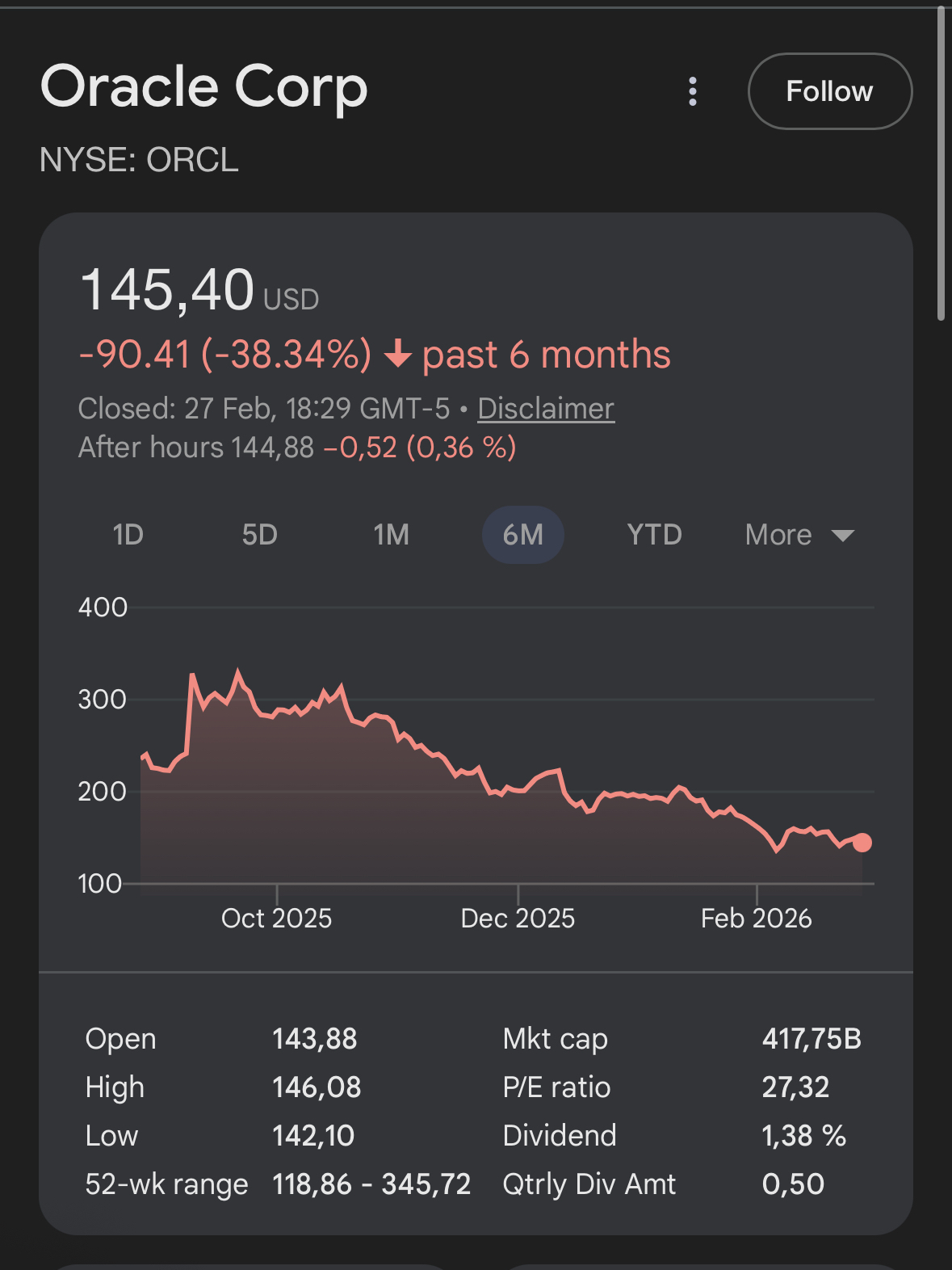
Task: Select the 5D chart range
Action: click(x=259, y=535)
